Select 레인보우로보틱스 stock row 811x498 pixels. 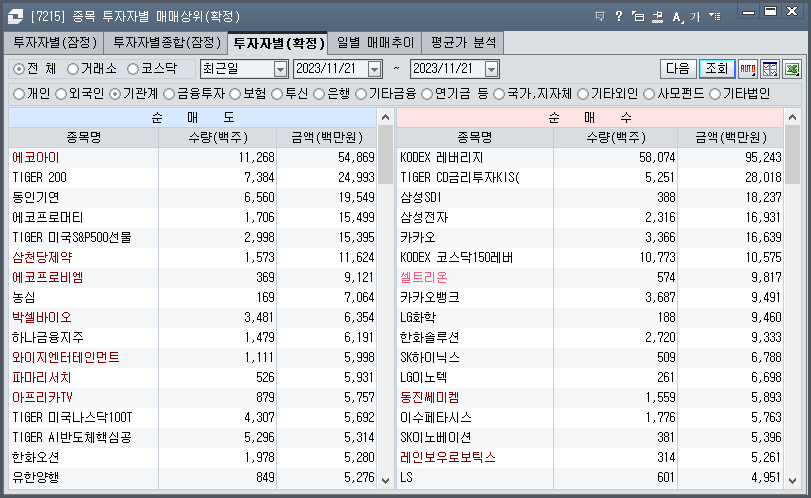pyautogui.click(x=590, y=458)
